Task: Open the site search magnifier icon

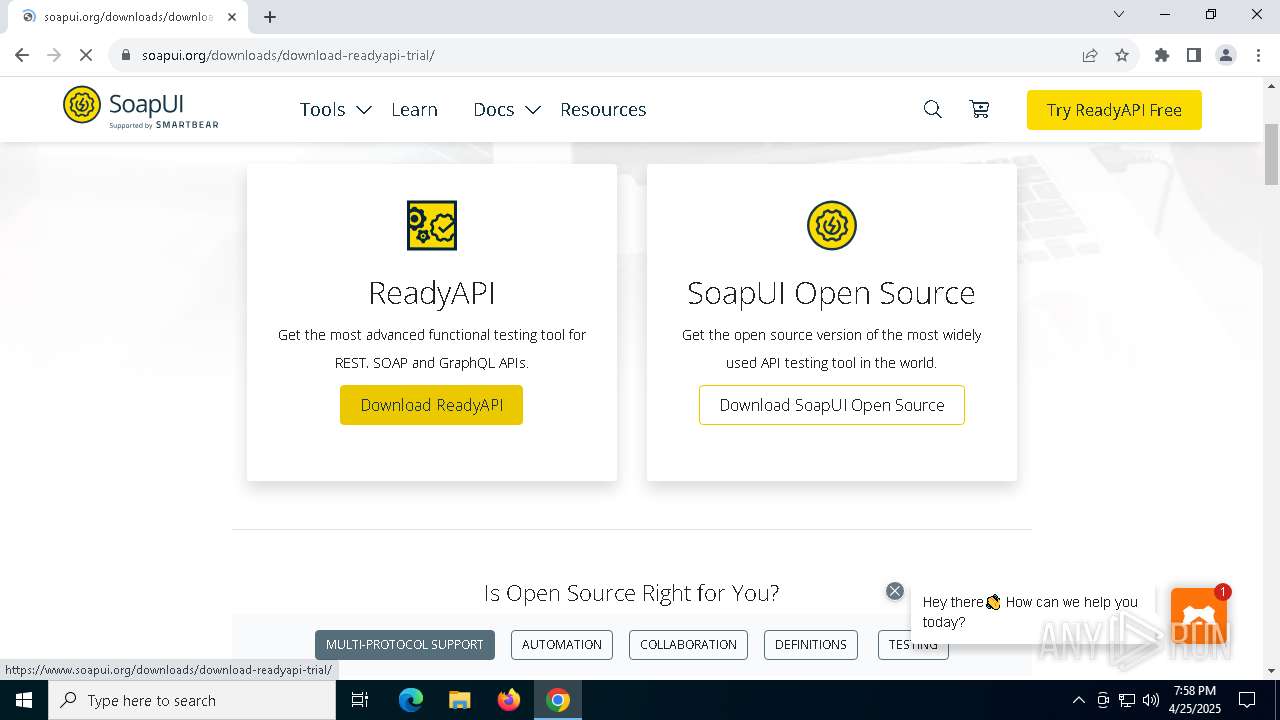Action: click(x=932, y=109)
